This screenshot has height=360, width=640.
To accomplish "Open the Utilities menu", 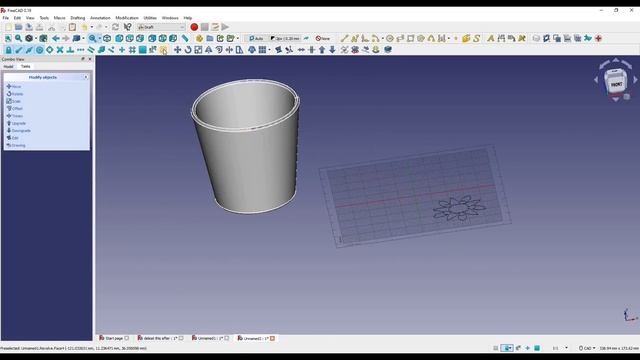I will click(x=150, y=18).
